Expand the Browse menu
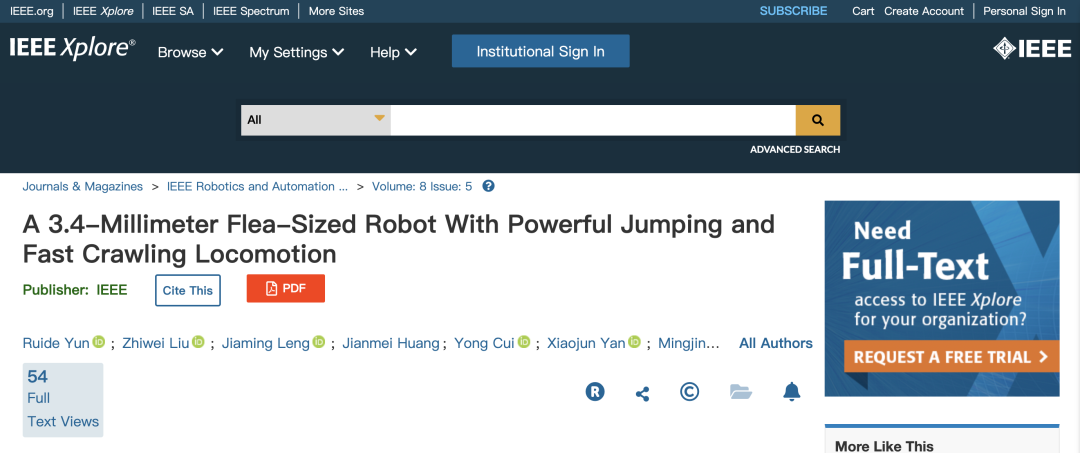The image size is (1080, 453). (190, 52)
